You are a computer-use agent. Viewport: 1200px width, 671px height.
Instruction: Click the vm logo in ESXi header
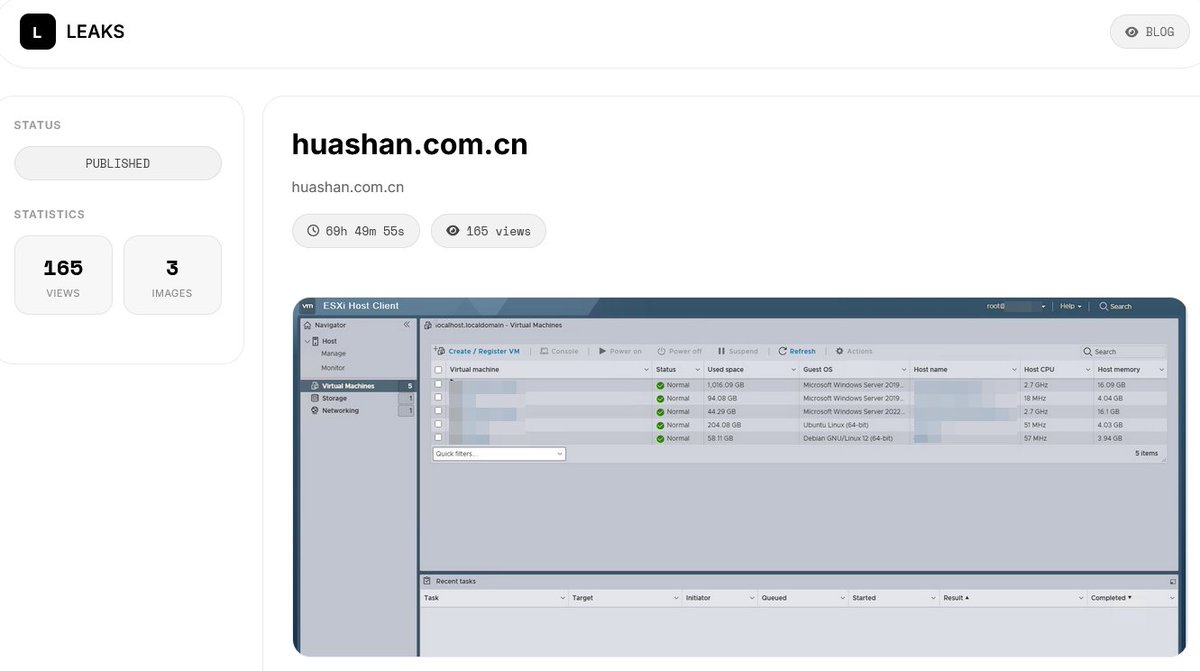308,306
